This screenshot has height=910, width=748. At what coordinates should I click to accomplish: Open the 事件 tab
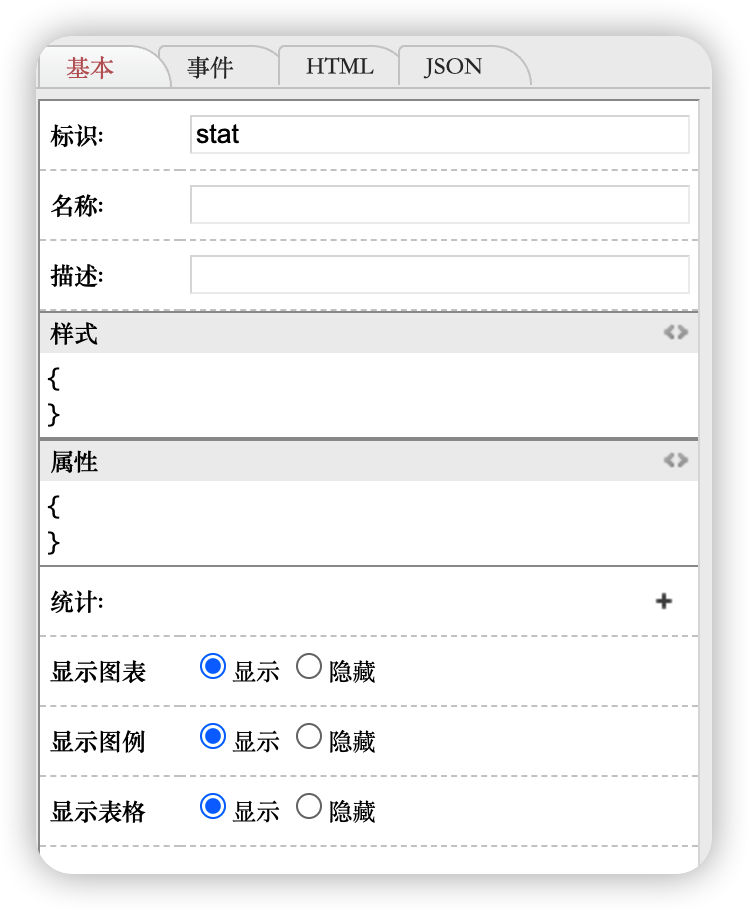(x=210, y=68)
